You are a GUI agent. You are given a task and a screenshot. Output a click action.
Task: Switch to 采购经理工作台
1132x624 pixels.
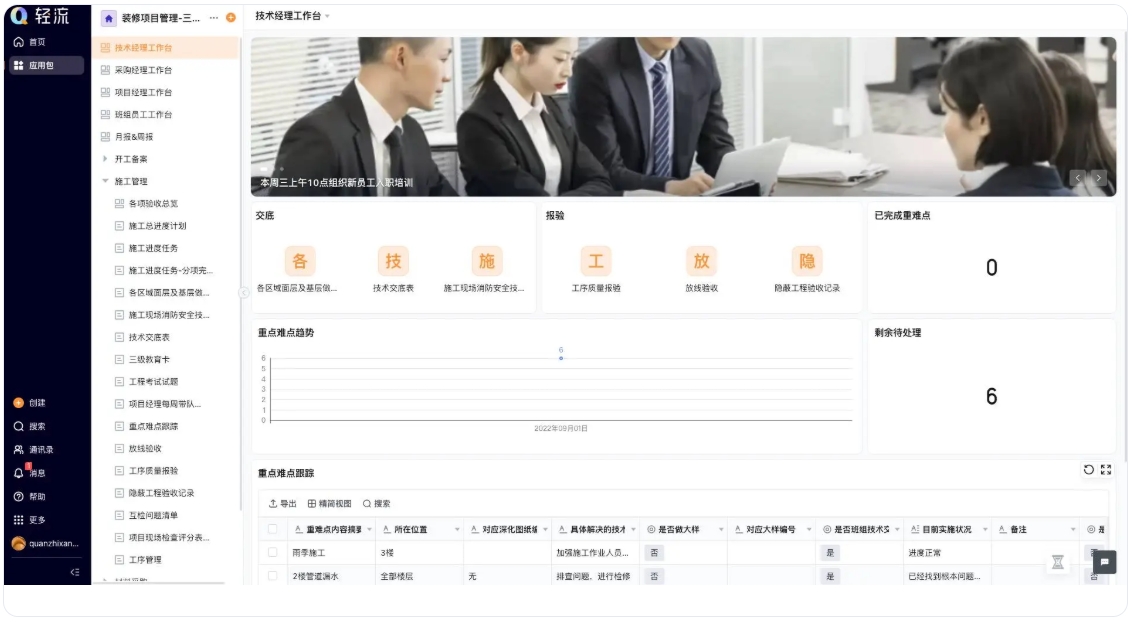pyautogui.click(x=143, y=68)
